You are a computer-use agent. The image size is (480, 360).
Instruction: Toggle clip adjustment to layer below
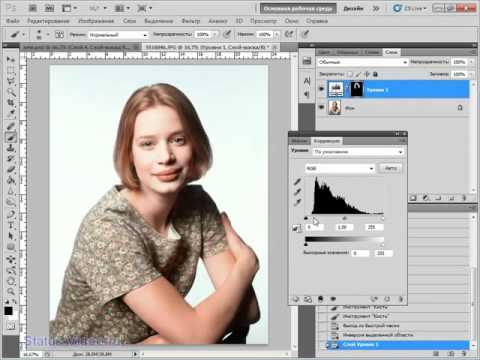point(320,299)
